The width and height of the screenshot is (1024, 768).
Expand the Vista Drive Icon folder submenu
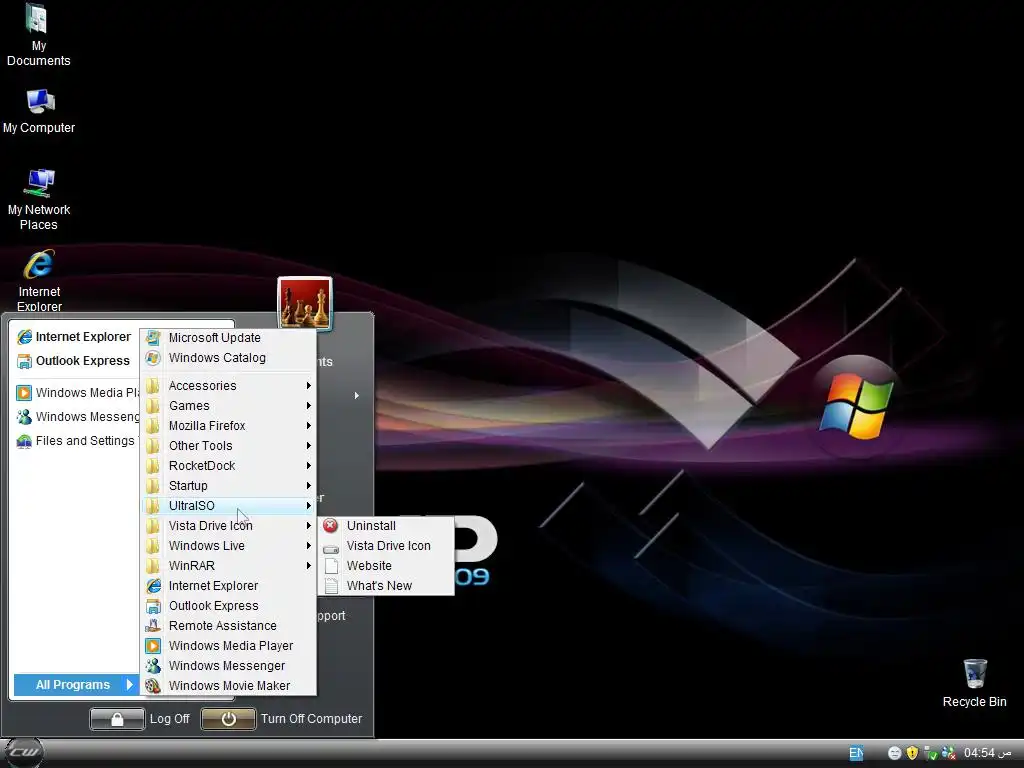point(229,526)
